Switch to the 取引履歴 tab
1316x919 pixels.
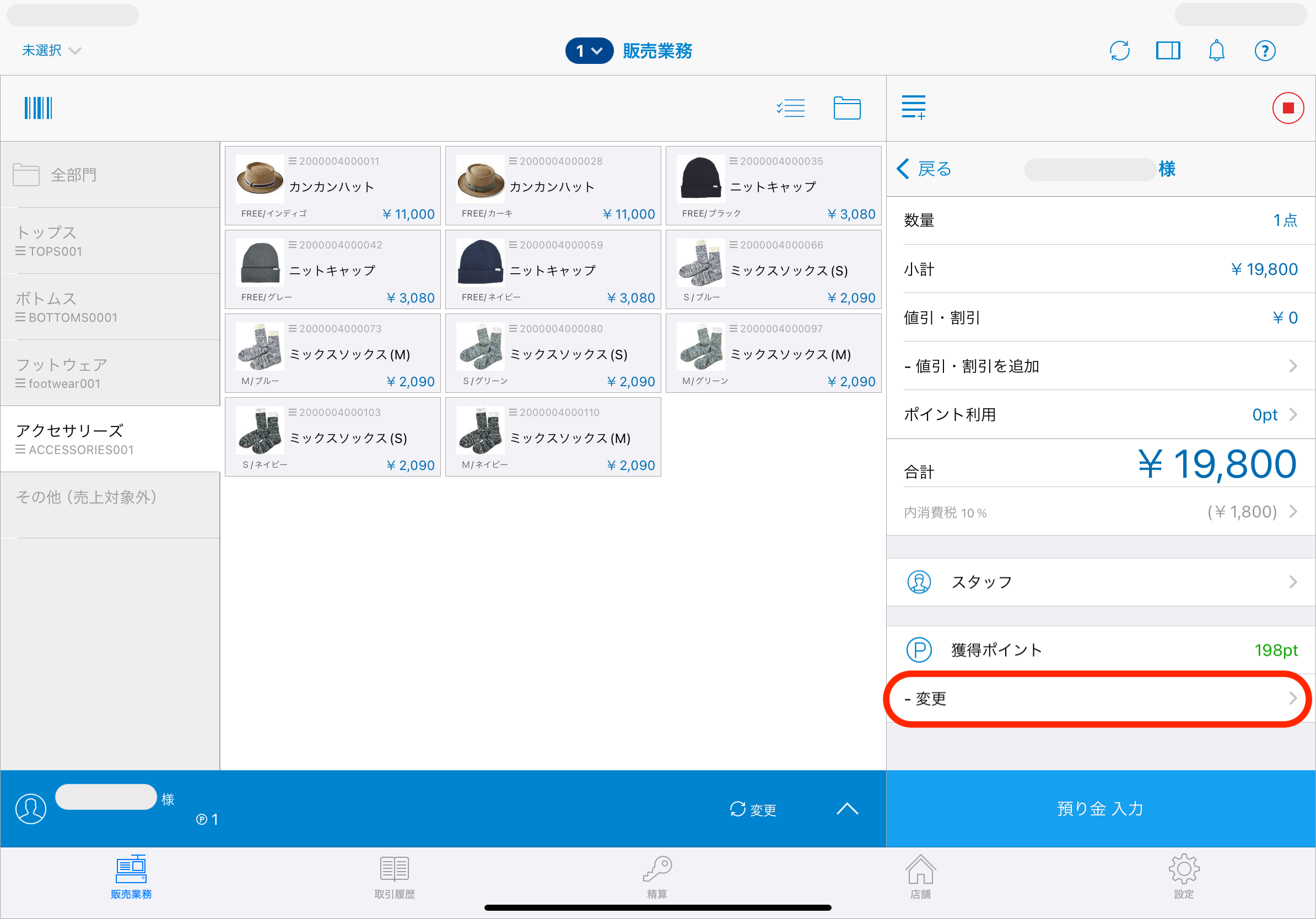tap(395, 877)
